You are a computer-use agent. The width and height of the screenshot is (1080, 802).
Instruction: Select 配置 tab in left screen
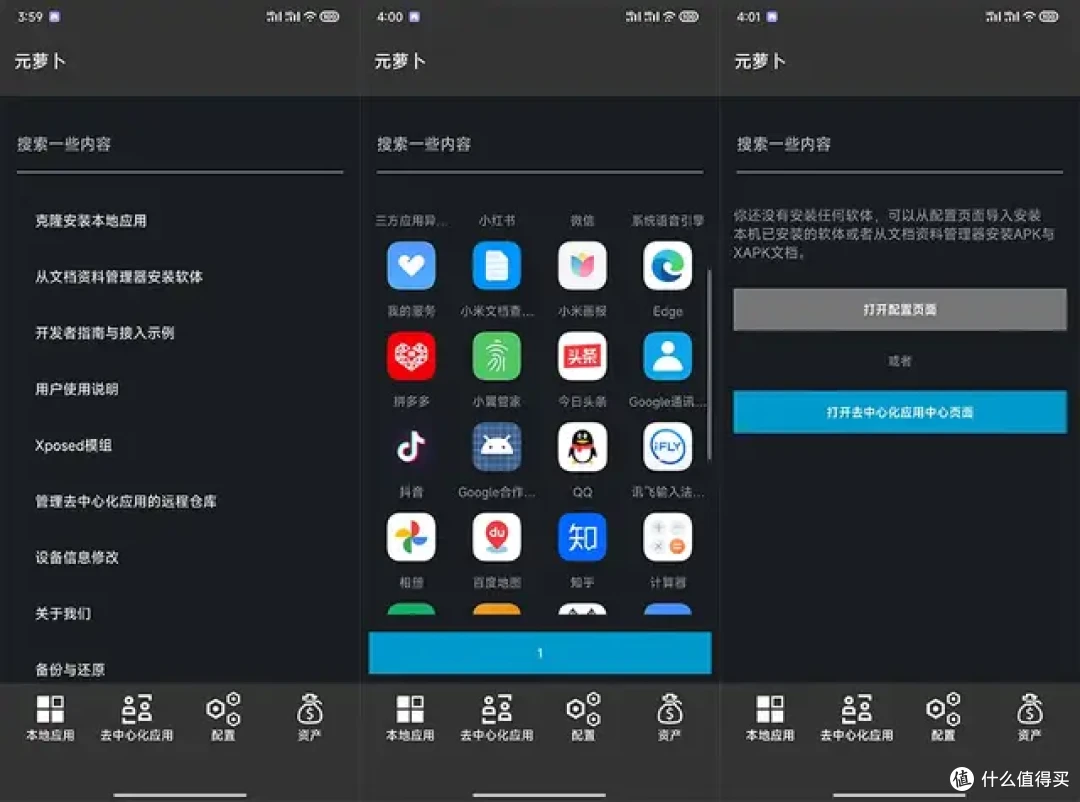pos(223,718)
